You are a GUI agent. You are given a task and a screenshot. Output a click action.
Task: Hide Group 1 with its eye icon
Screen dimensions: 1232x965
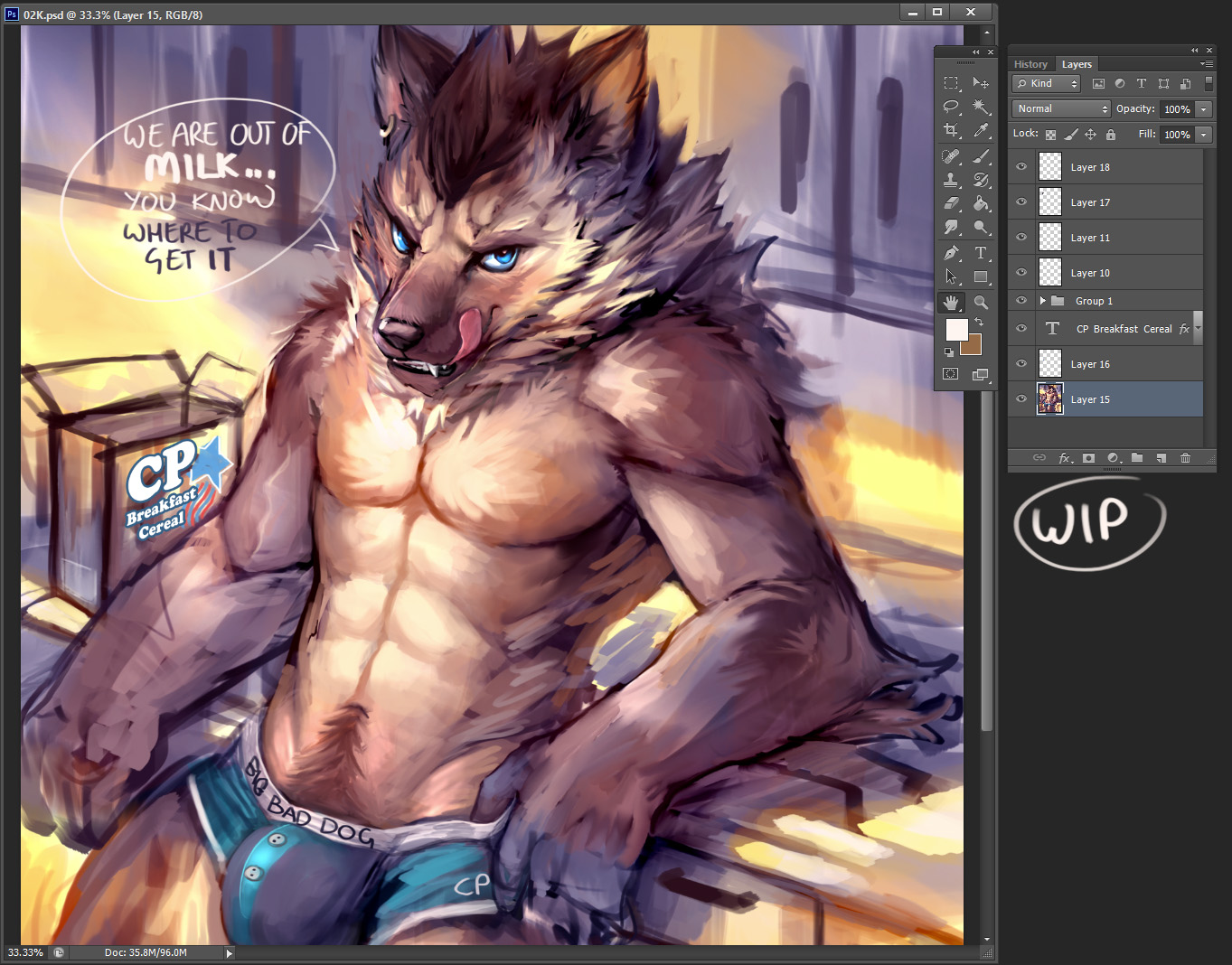(x=1021, y=300)
